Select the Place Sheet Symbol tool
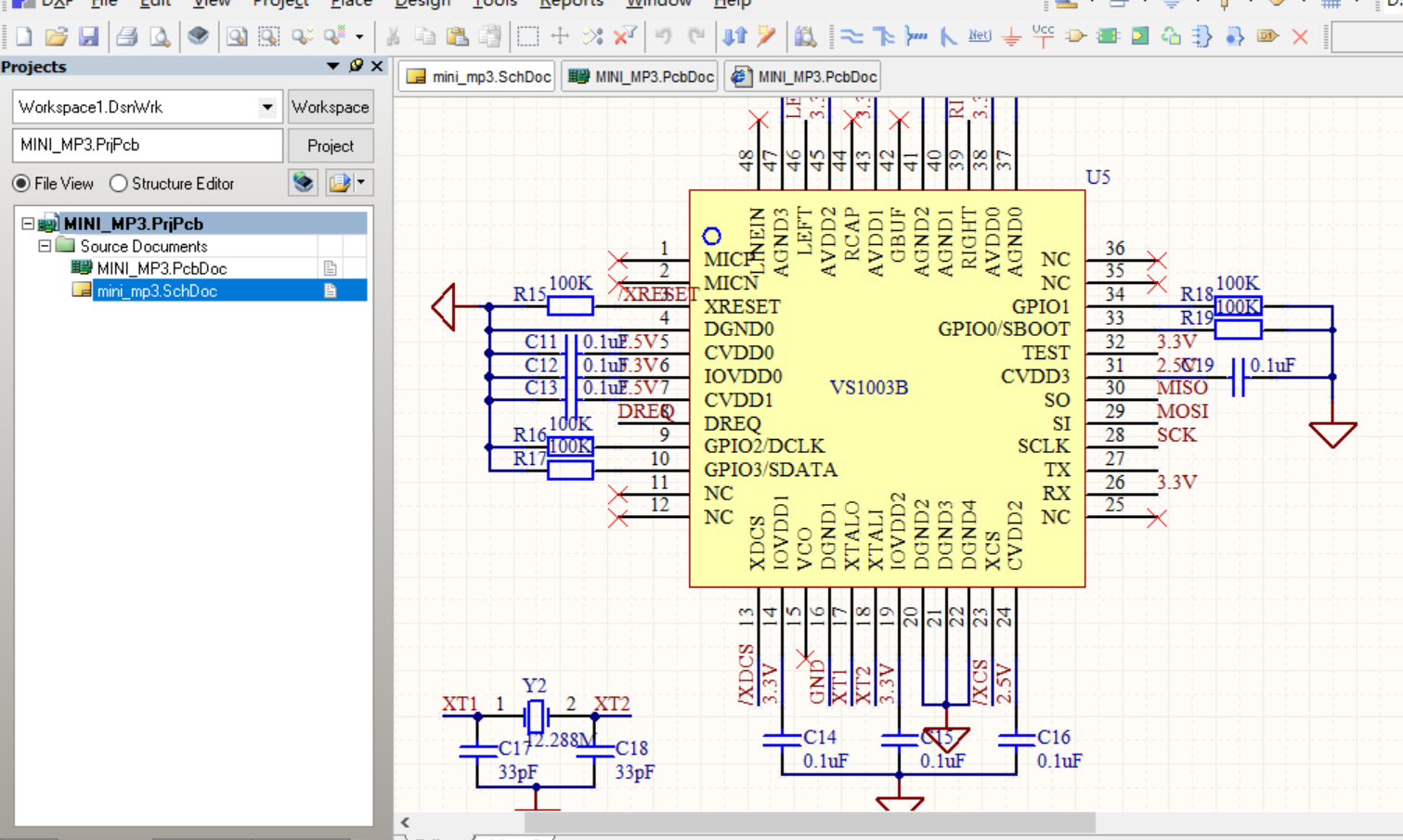Viewport: 1403px width, 840px height. click(1108, 36)
